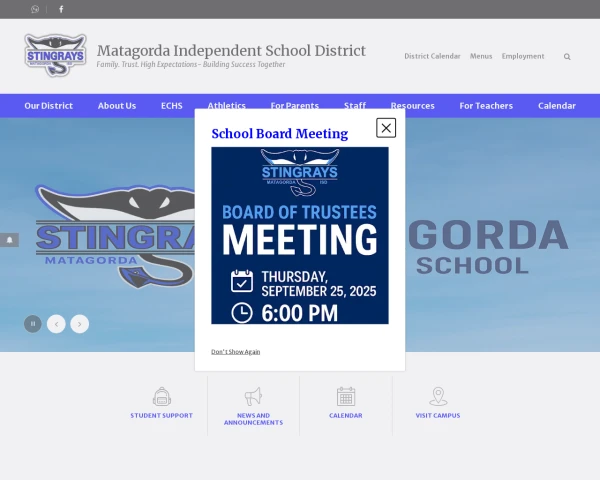Open the District Calendar link
This screenshot has width=600, height=480.
click(432, 56)
